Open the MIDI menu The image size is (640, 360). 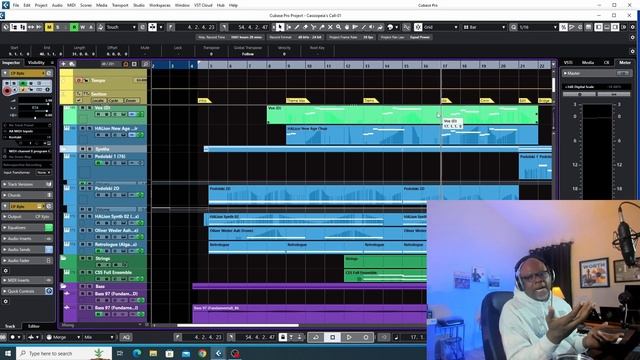[71, 5]
